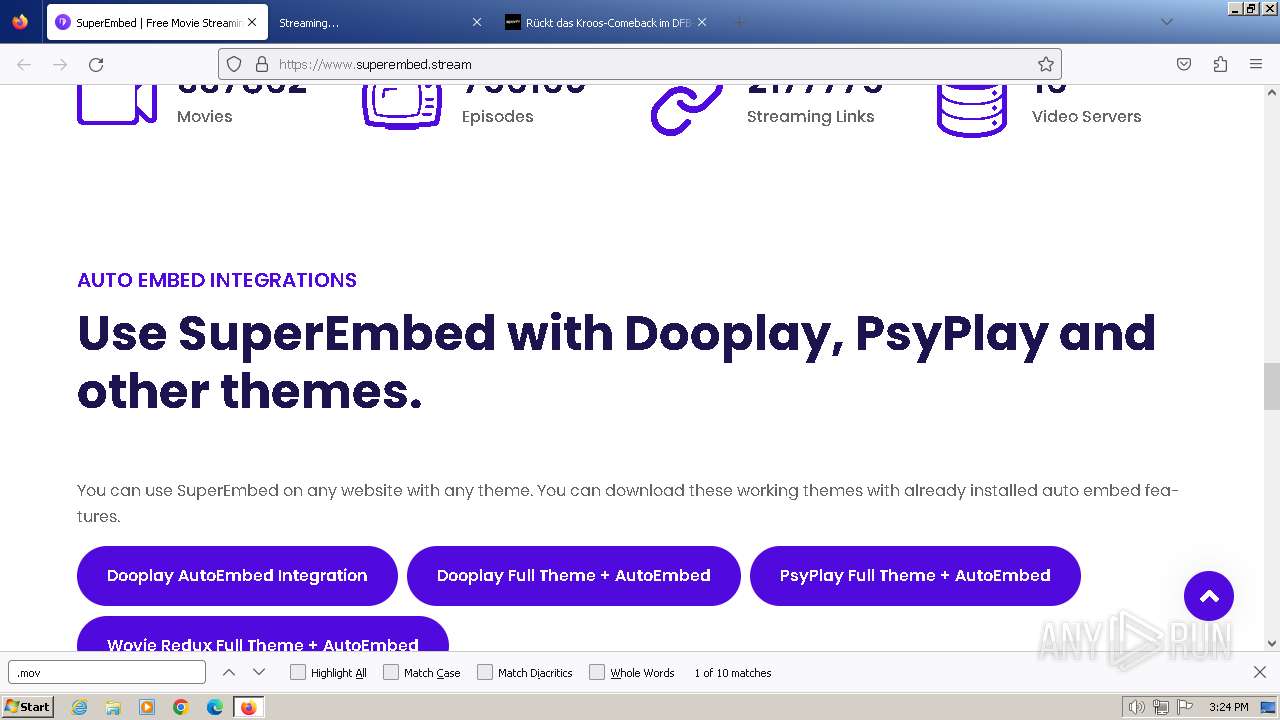This screenshot has height=720, width=1280.
Task: Close the Rückt das Kroos-Comeback tab
Action: pyautogui.click(x=702, y=22)
